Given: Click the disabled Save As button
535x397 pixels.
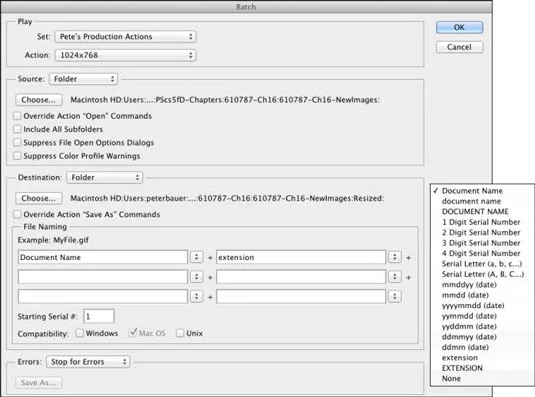Looking at the screenshot, I should pos(39,382).
